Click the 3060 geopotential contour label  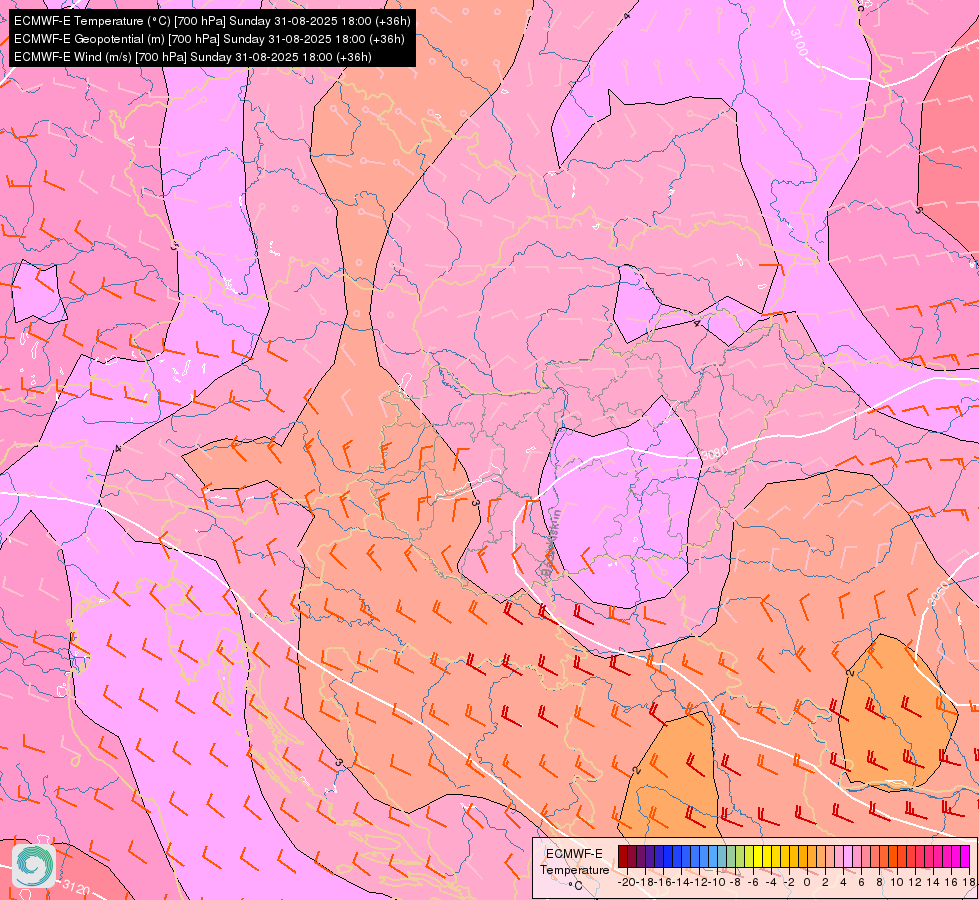pos(938,593)
